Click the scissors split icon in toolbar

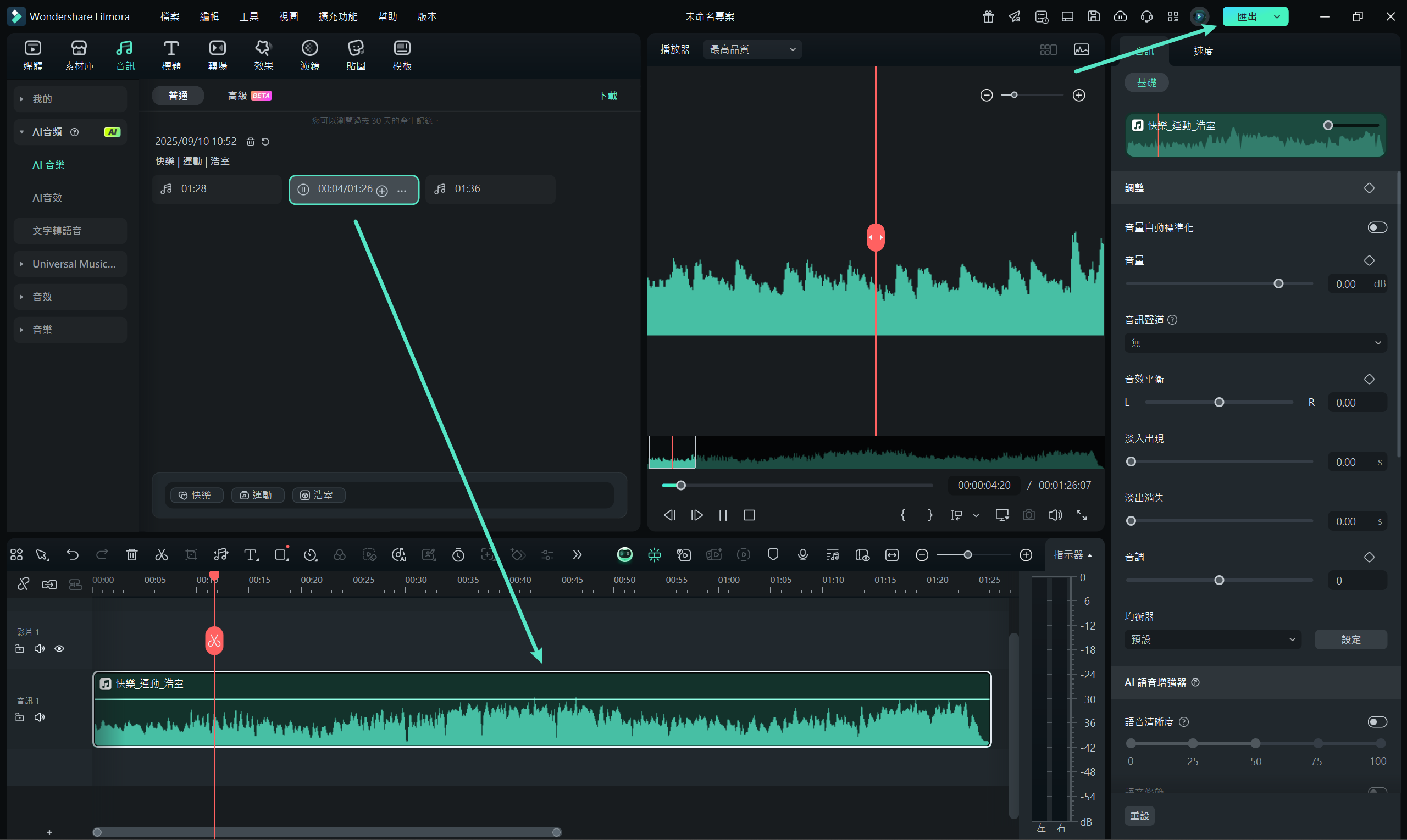point(162,555)
